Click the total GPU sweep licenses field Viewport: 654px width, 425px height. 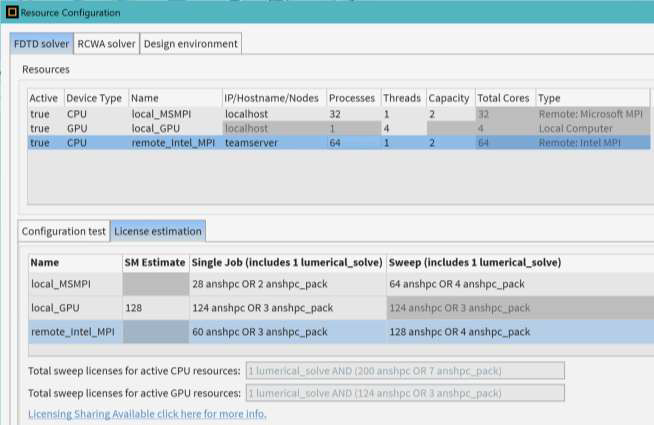[405, 393]
